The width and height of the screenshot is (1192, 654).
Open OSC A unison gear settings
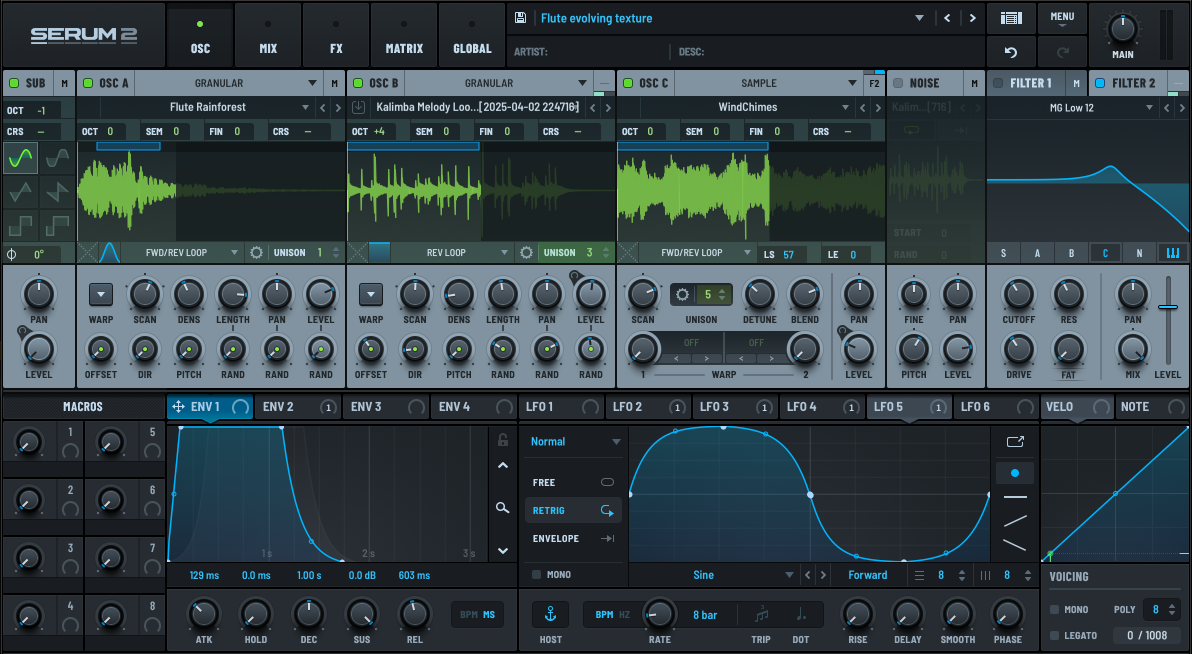coord(256,252)
